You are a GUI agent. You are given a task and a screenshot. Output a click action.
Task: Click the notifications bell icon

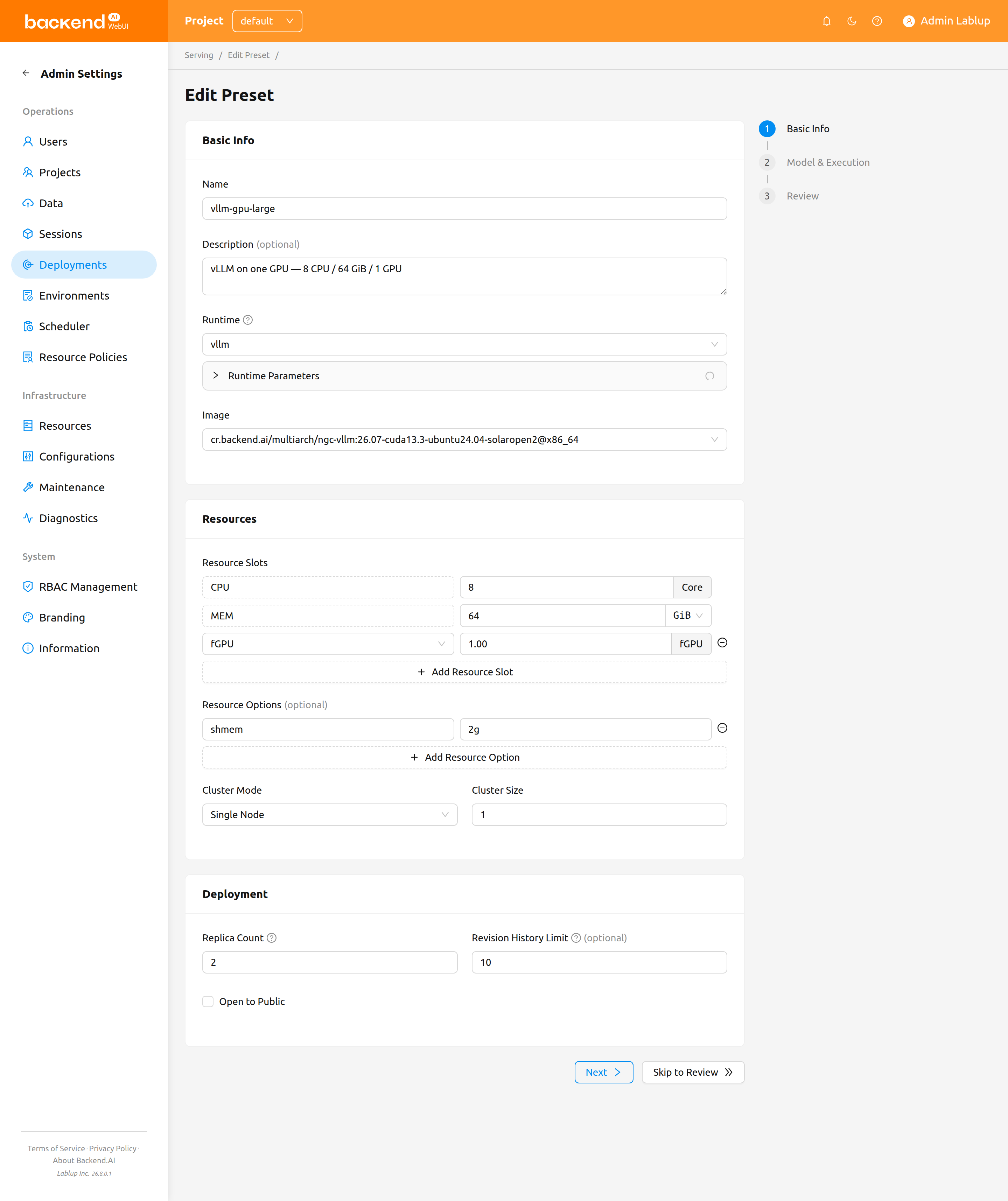pyautogui.click(x=826, y=21)
